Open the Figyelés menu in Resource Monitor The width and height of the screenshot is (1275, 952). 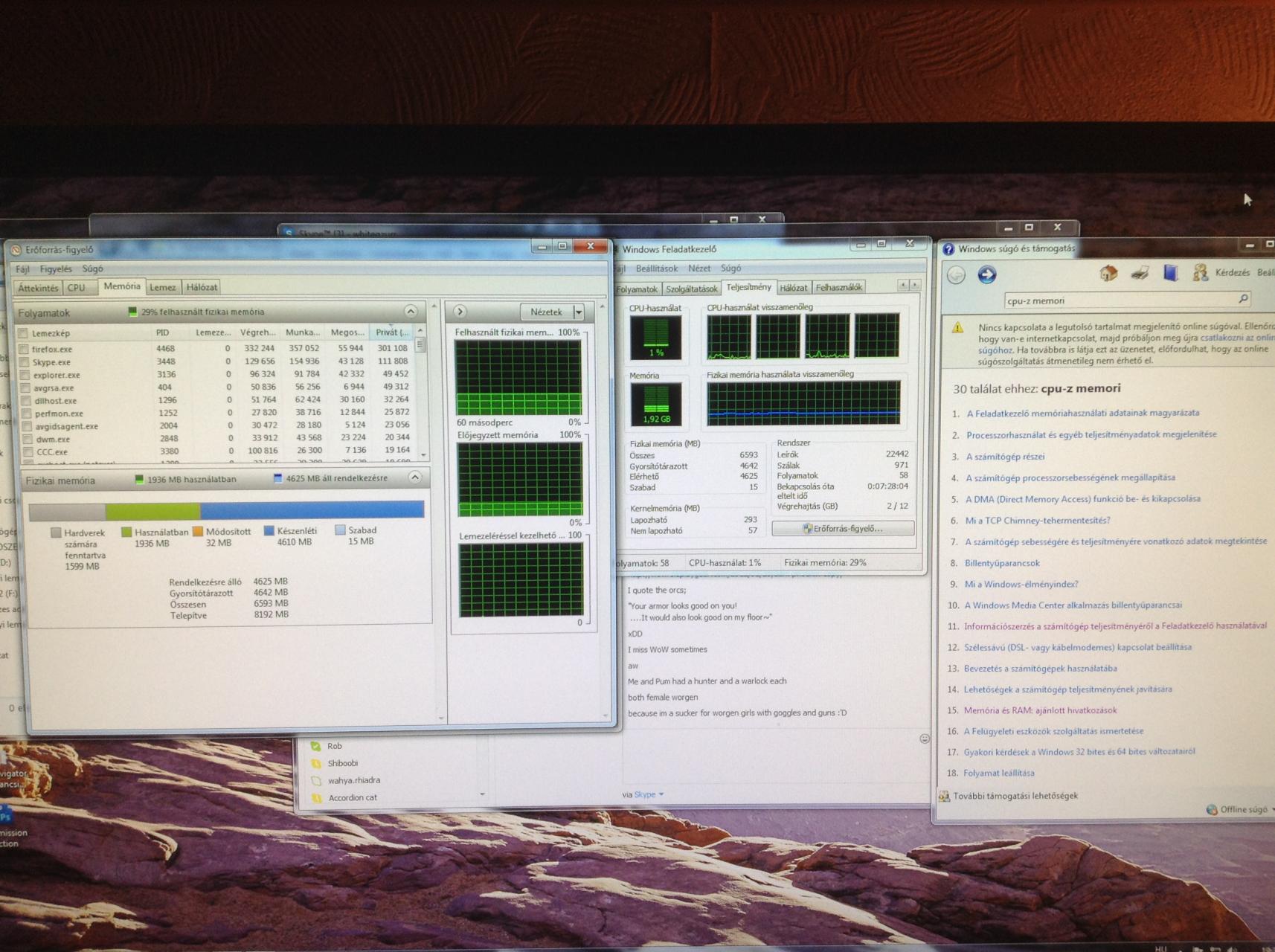point(56,269)
